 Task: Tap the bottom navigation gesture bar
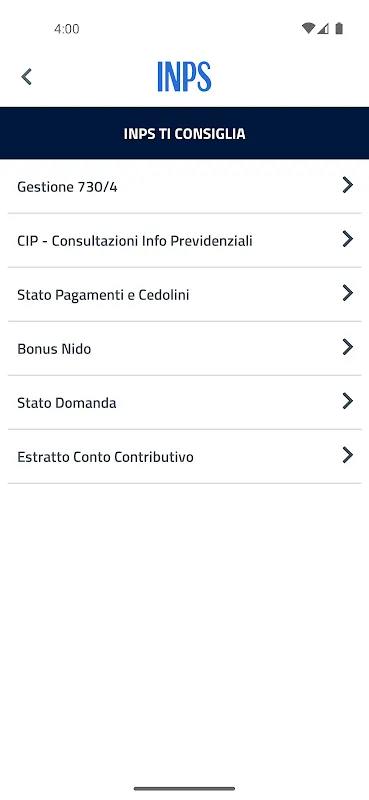tap(184, 789)
